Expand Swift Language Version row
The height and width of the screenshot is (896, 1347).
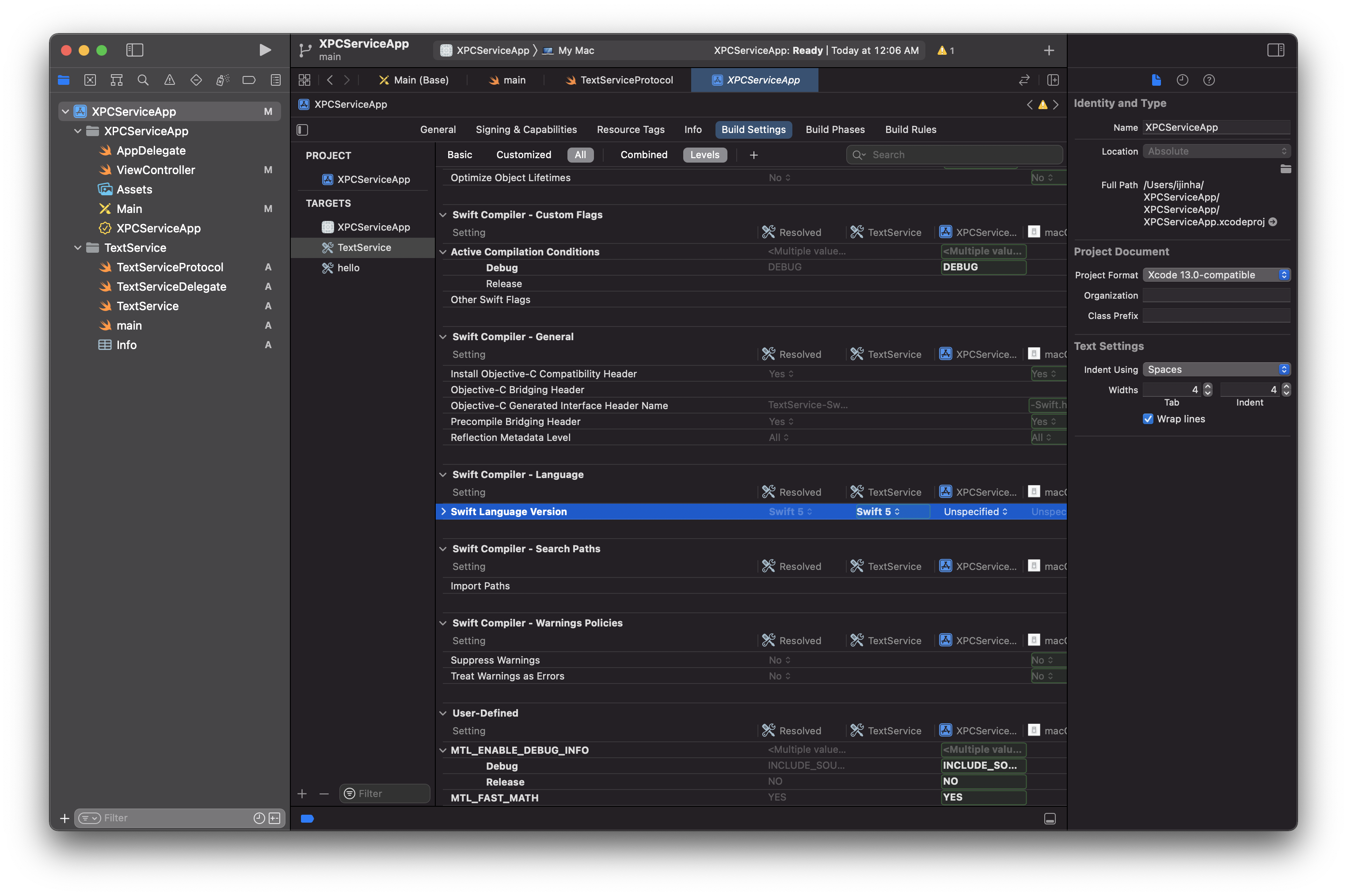(x=443, y=512)
